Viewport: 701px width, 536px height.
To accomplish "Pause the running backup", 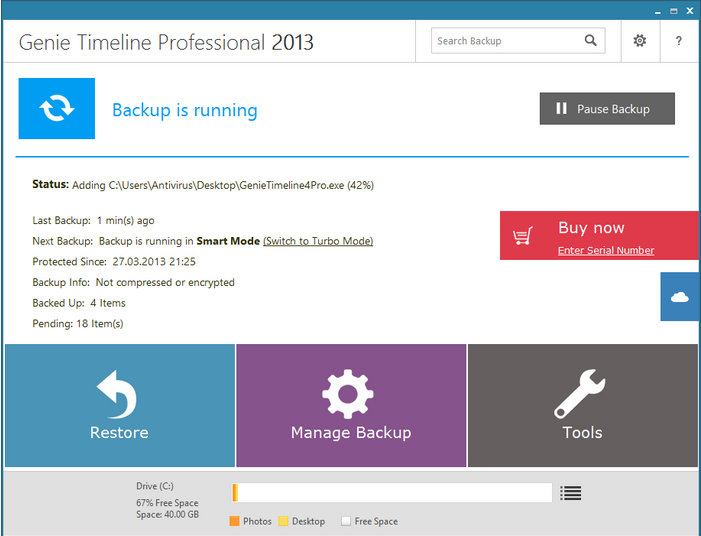I will click(x=607, y=109).
